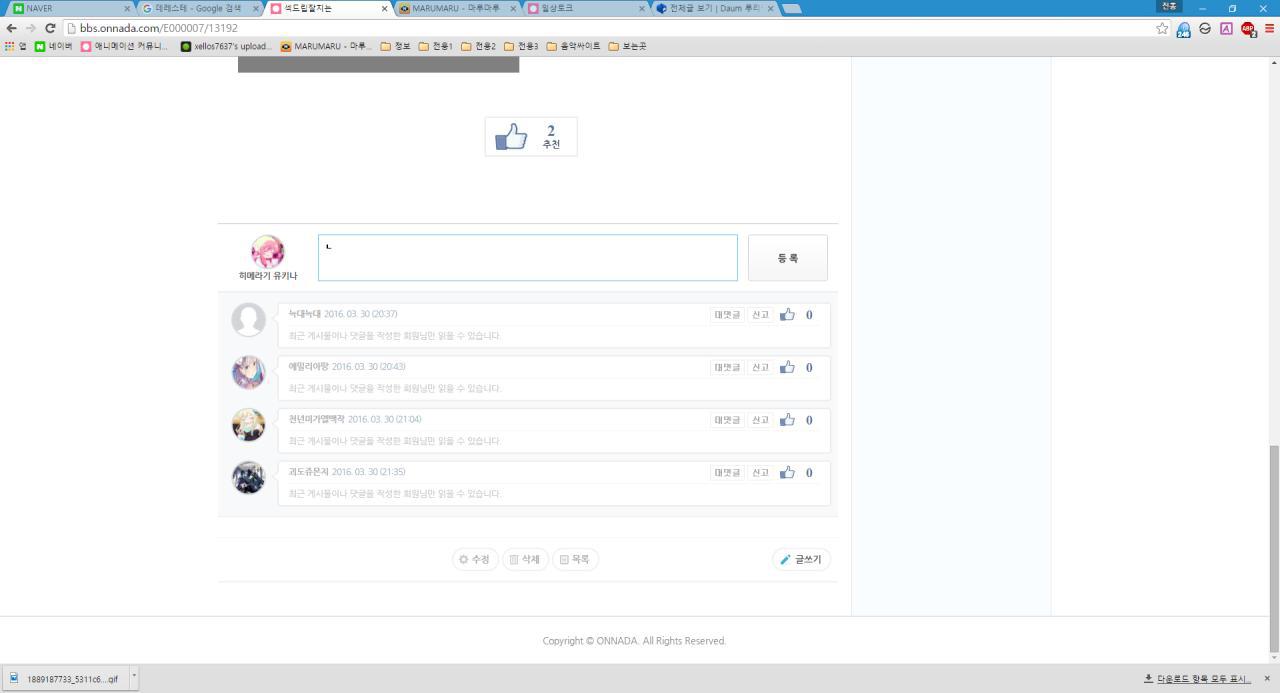Open the Chrome hamburger menu

pos(1270,28)
